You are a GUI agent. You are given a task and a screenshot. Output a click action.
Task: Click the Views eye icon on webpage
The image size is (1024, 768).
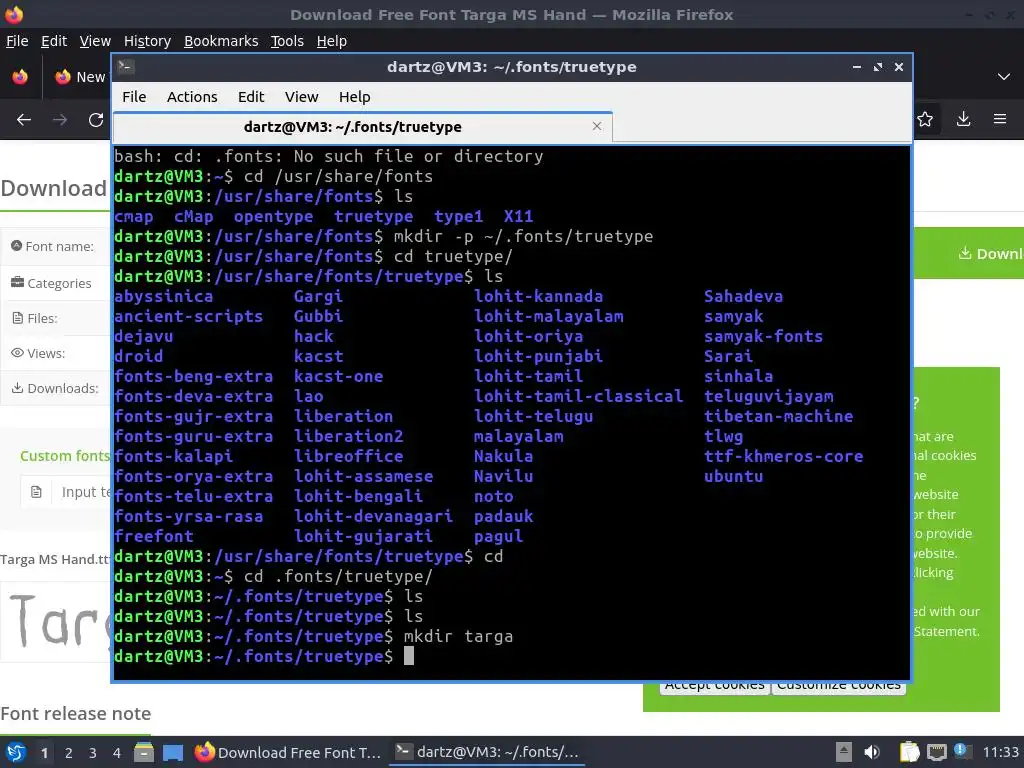[x=17, y=353]
